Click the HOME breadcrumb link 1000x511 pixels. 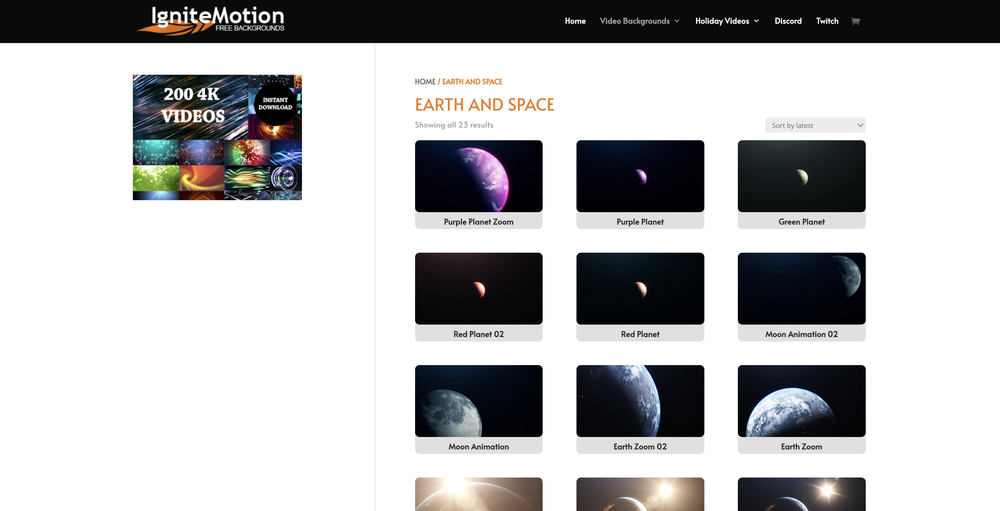tap(425, 82)
